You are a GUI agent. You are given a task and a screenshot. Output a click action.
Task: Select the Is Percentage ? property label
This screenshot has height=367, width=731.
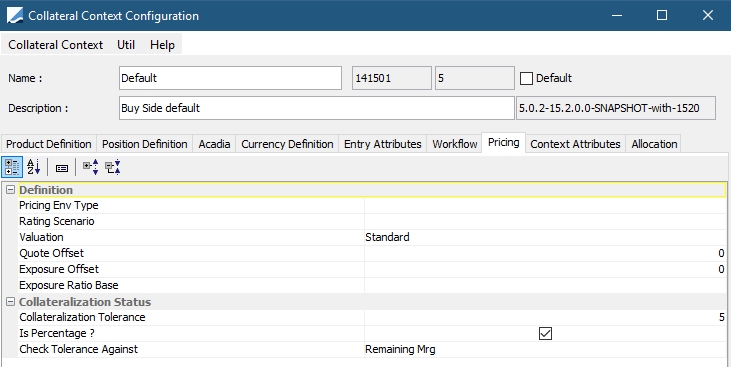click(x=57, y=333)
